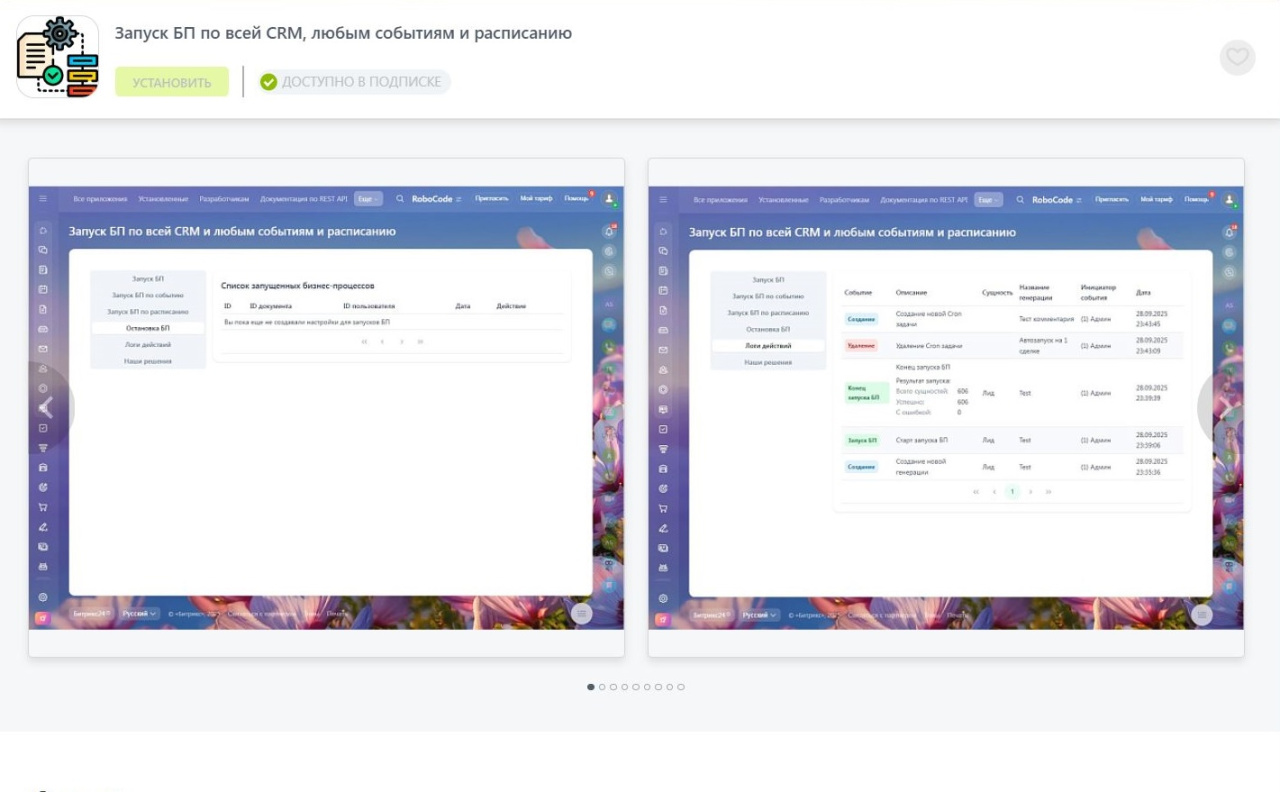
Task: Open the user profile avatar icon top-right
Action: 610,198
